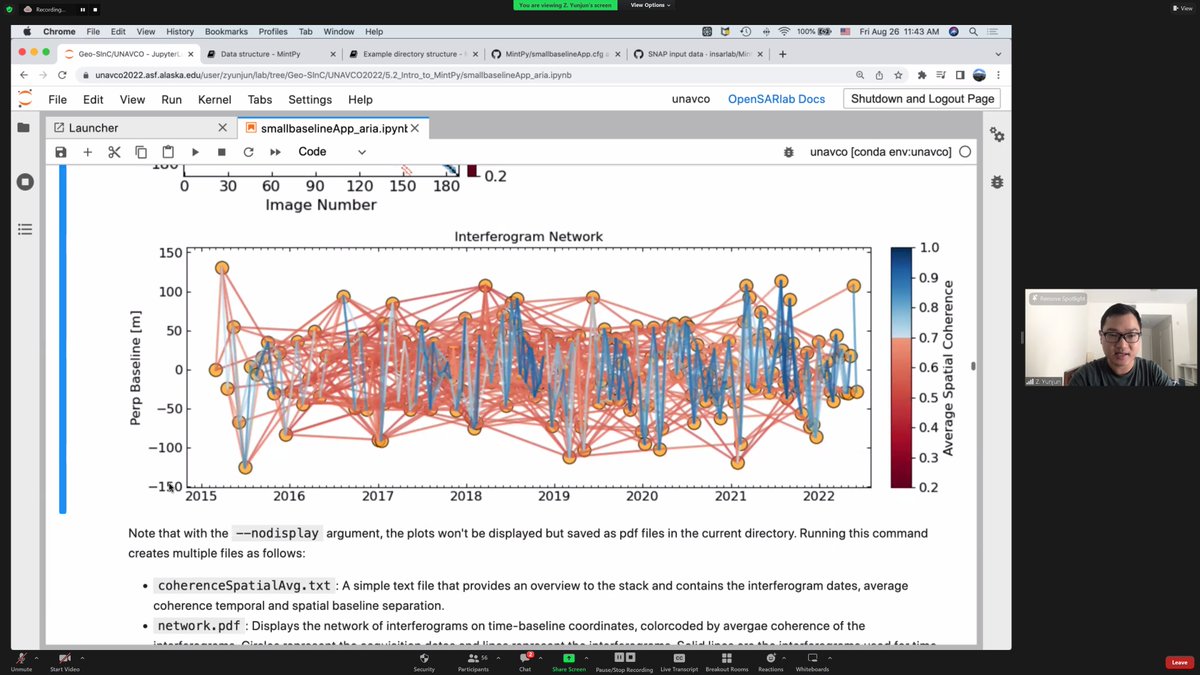Run the selected cell with play icon

point(195,152)
